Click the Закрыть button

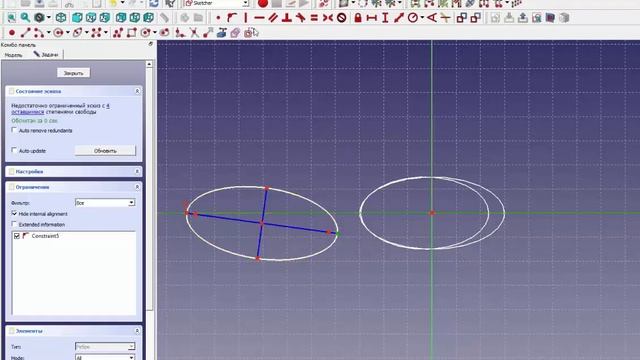click(73, 73)
